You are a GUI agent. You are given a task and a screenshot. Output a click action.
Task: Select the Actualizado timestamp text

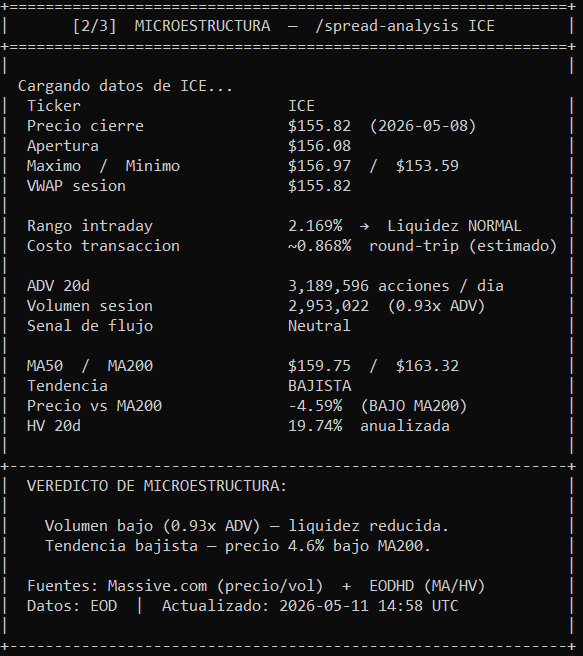310,606
